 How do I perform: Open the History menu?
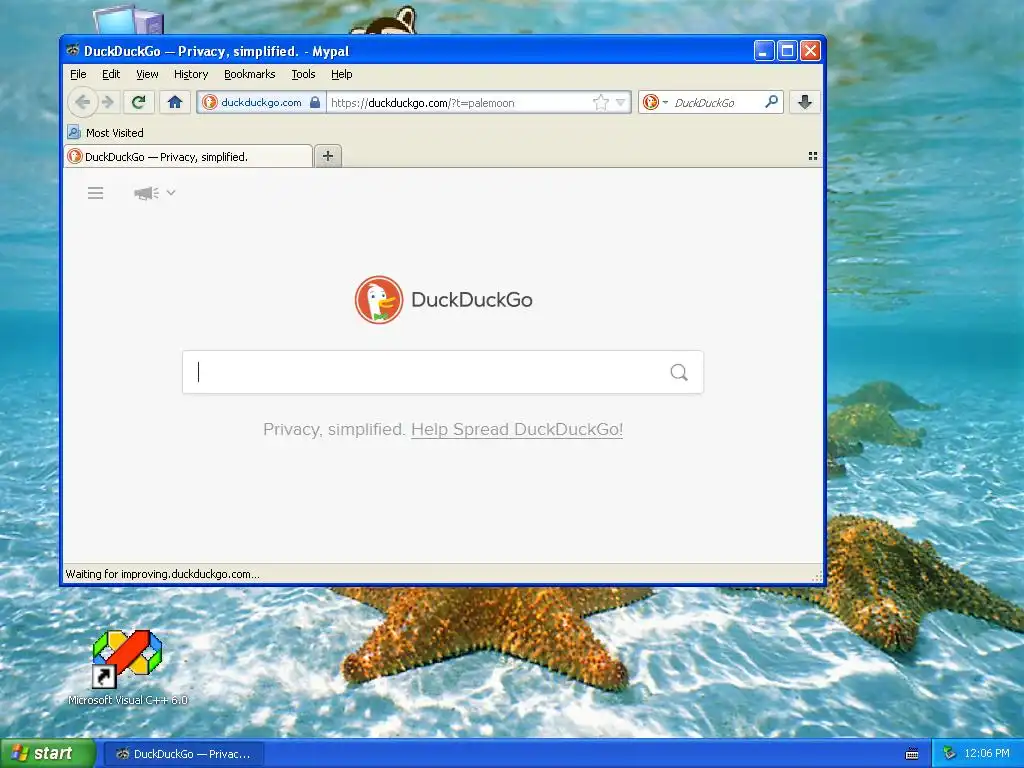point(191,74)
